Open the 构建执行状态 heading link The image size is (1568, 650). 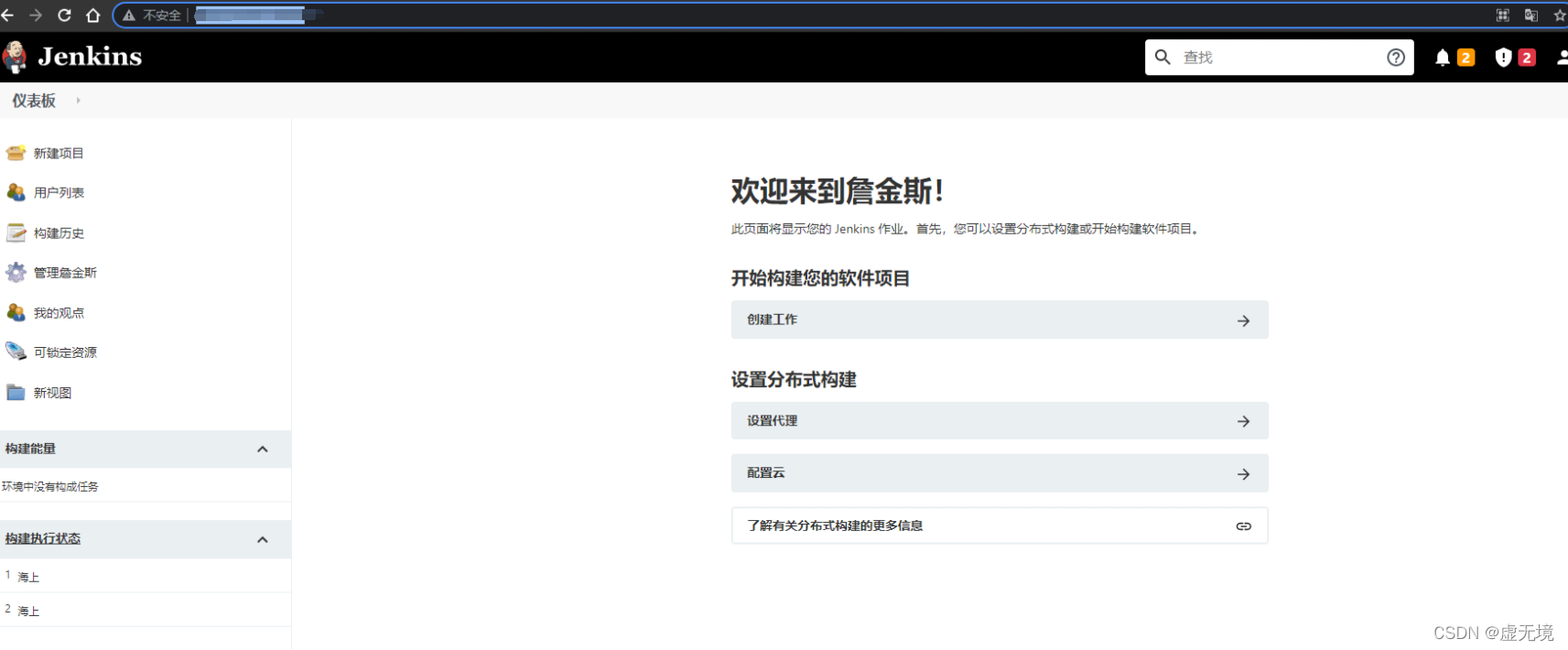[43, 538]
